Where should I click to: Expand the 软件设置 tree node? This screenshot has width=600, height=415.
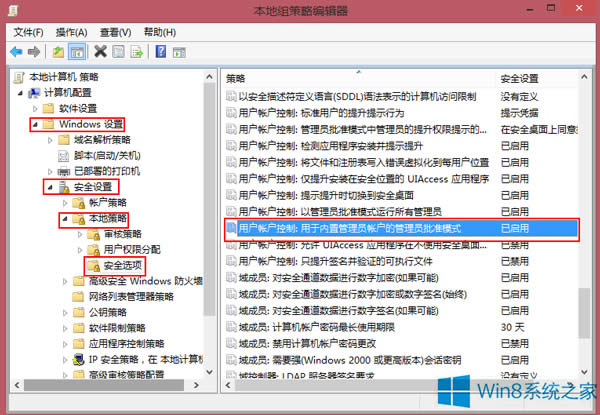[x=36, y=109]
